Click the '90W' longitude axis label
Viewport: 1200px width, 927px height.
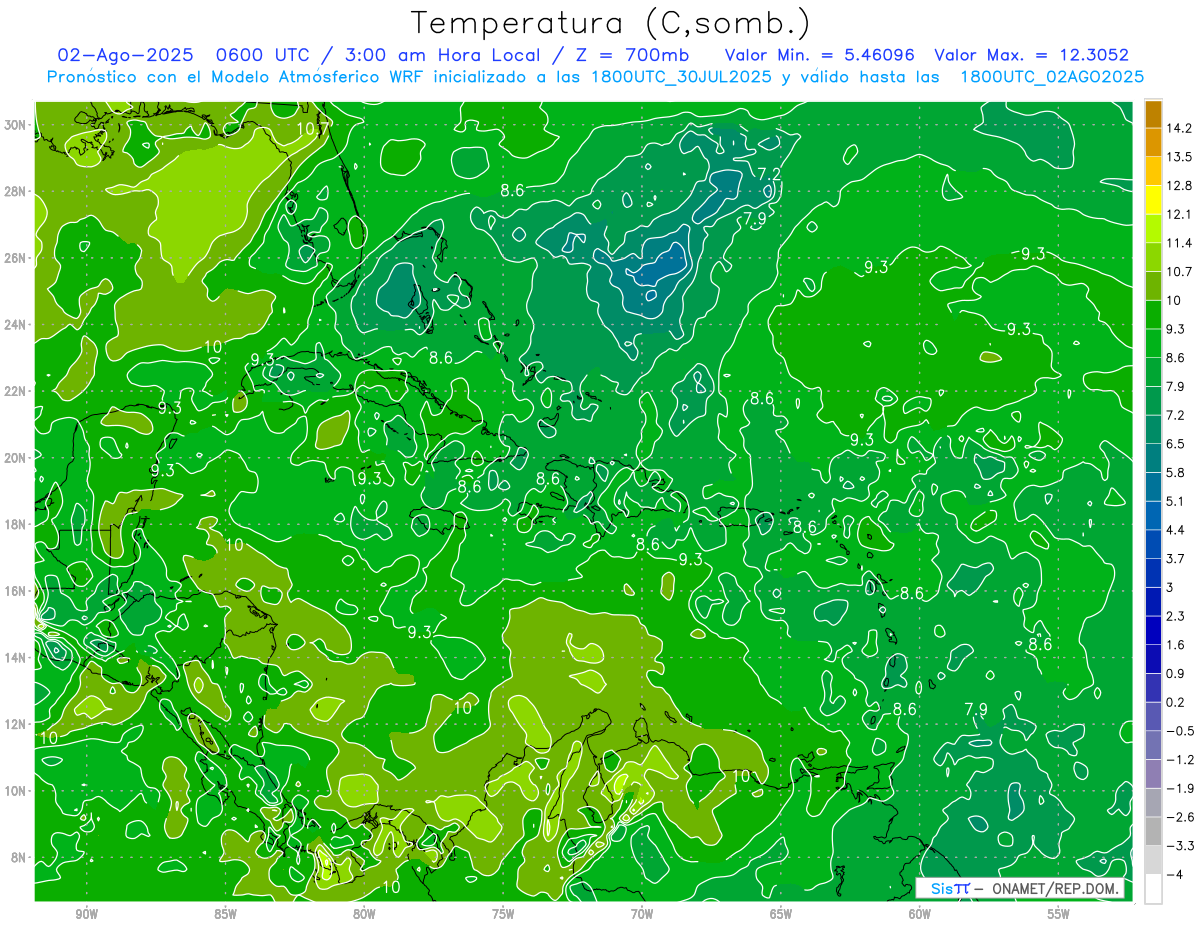(x=87, y=914)
